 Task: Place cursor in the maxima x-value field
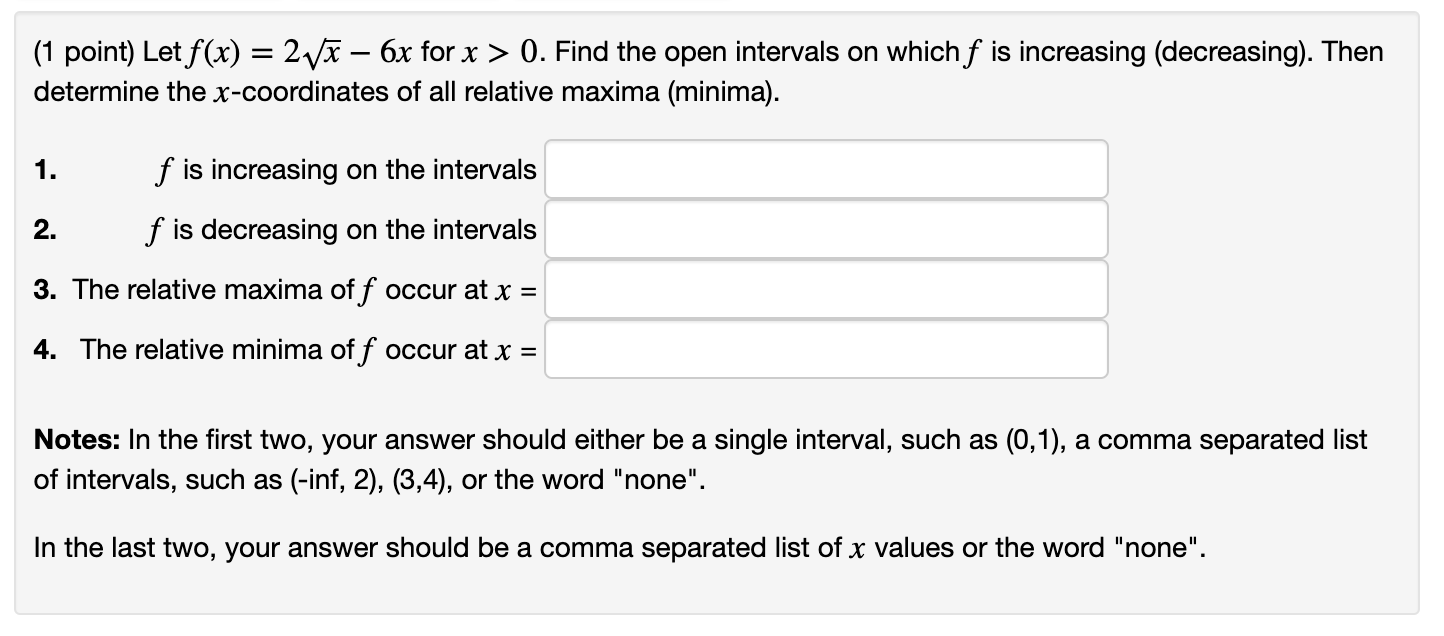tap(825, 289)
